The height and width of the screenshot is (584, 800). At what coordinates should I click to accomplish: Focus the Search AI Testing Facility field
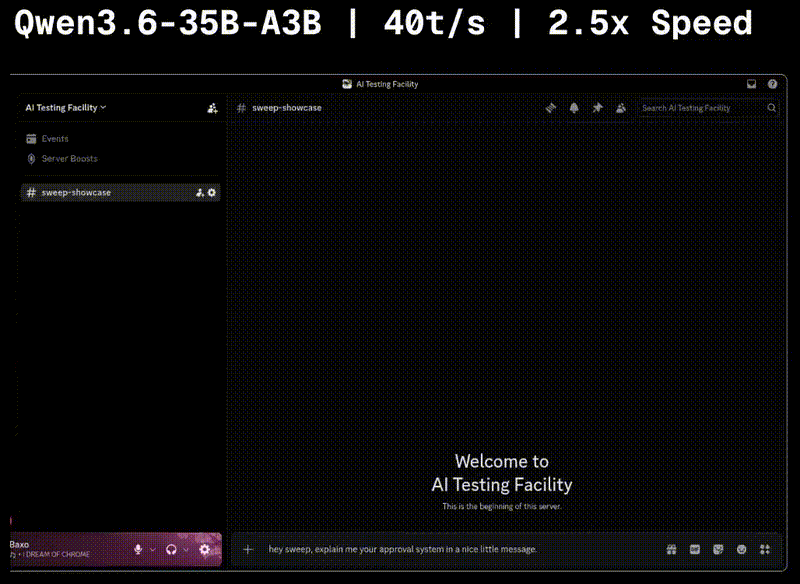708,108
